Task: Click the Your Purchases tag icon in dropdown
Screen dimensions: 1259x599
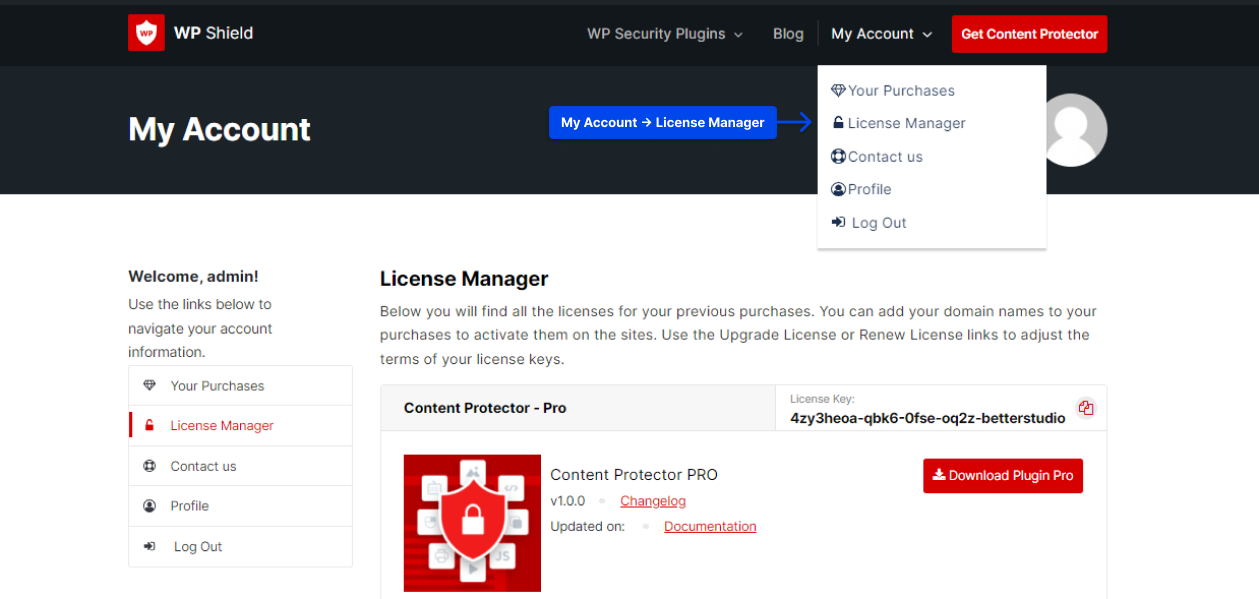Action: point(838,90)
